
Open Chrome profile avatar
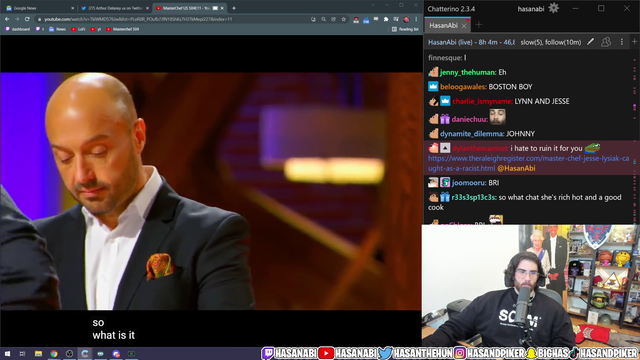(406, 19)
